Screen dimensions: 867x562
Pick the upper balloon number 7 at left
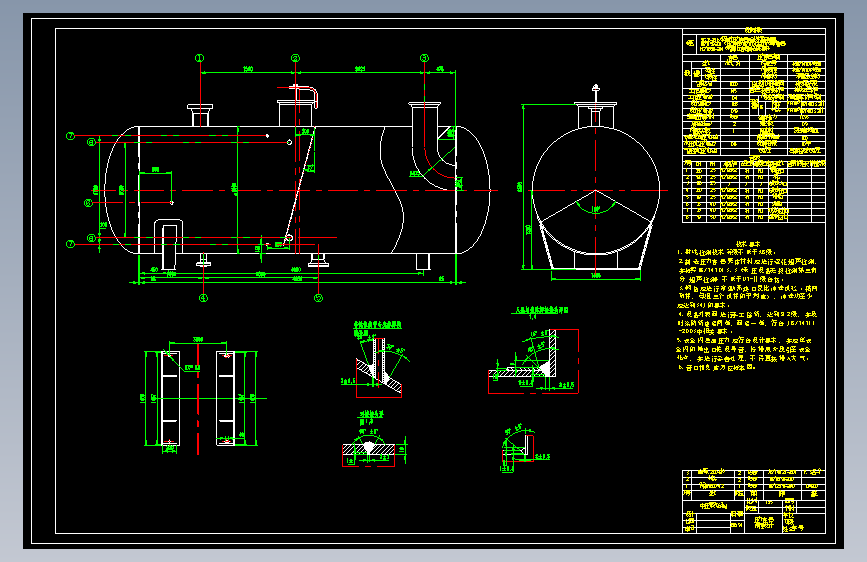tap(70, 136)
